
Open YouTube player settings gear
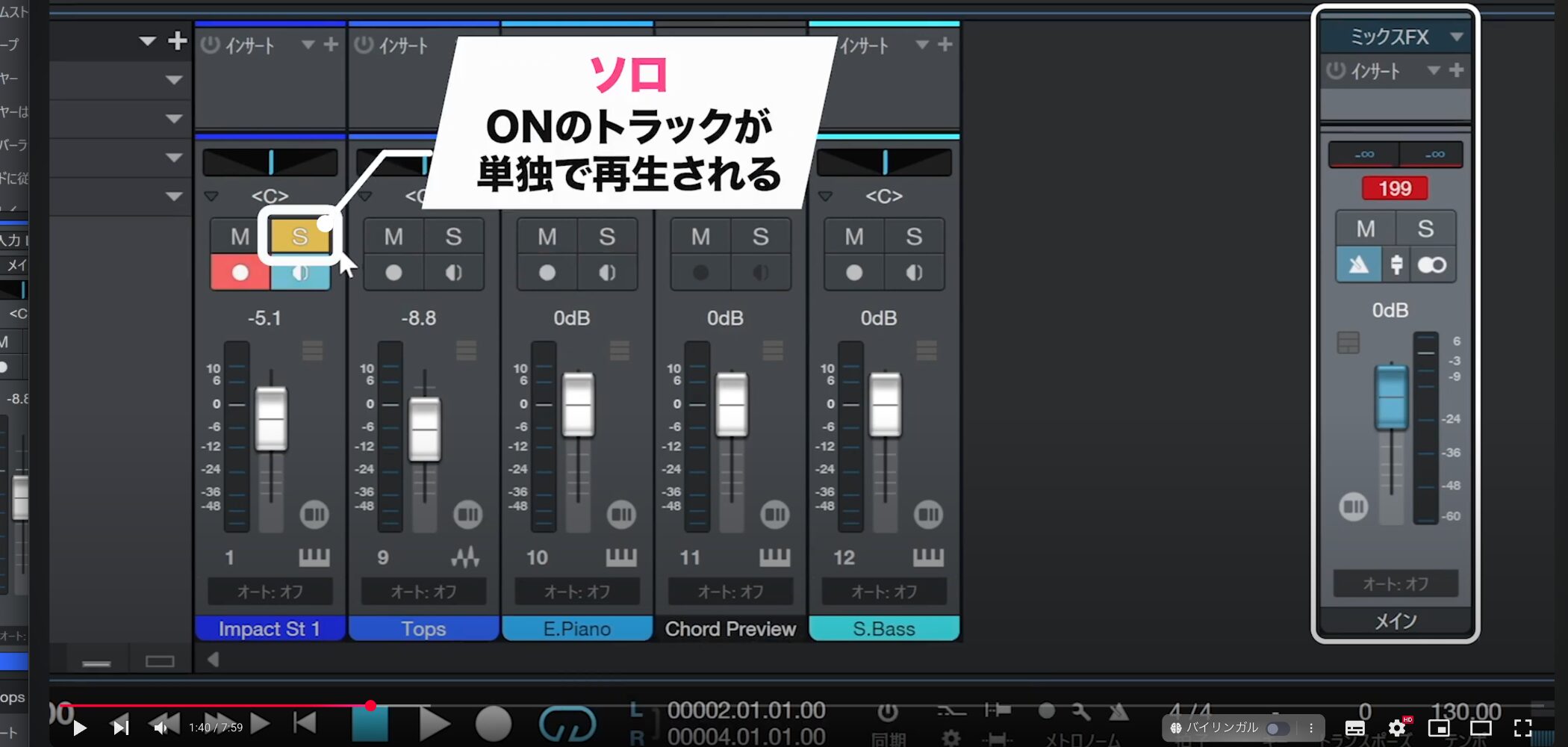coord(1397,728)
